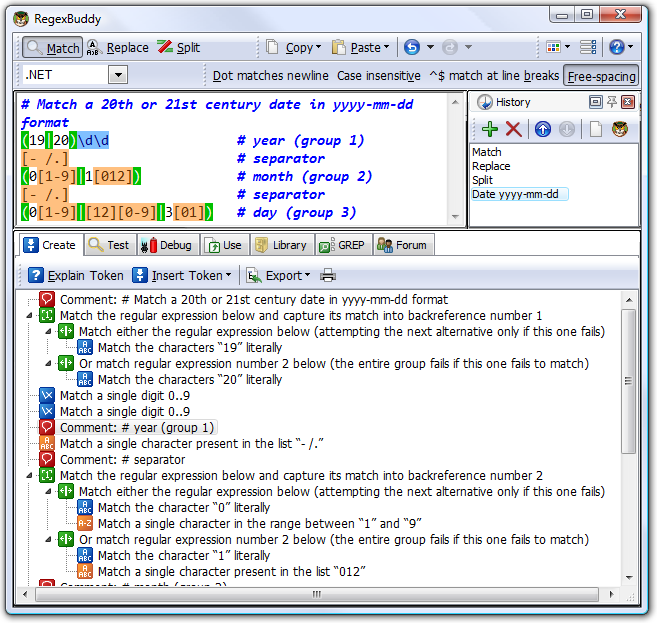This screenshot has width=657, height=623.
Task: Collapse backreference number 2 group node
Action: 29,476
